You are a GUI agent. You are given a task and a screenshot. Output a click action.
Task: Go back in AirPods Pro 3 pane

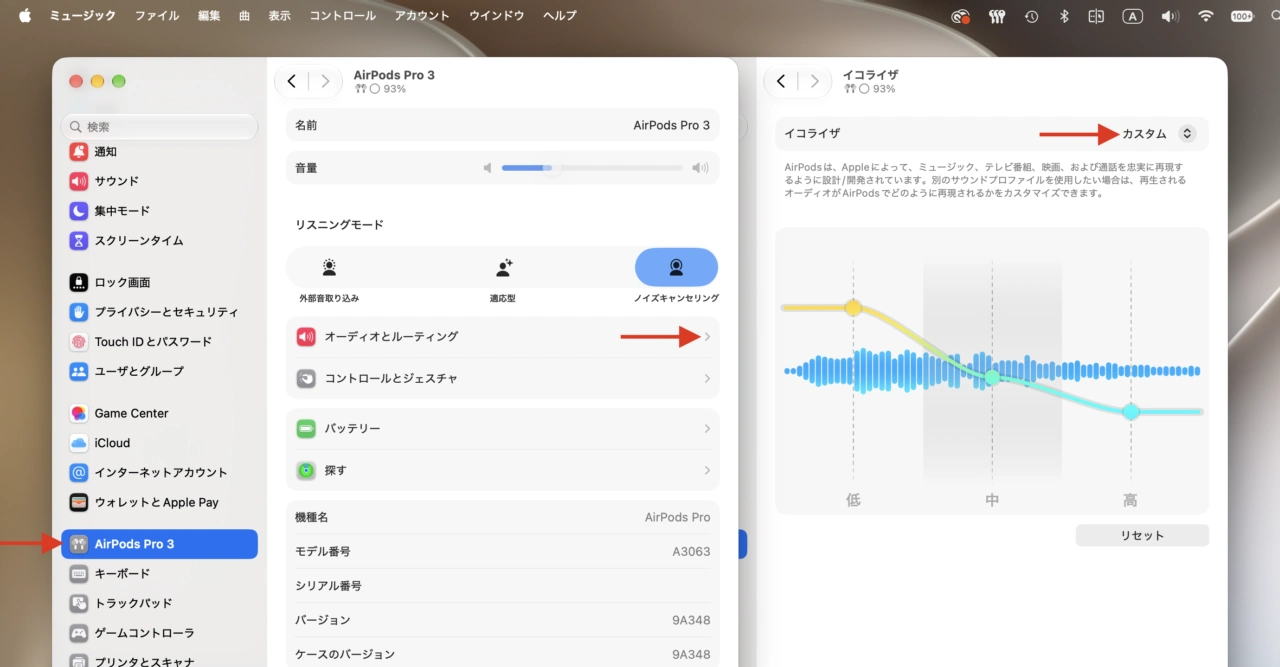click(291, 82)
